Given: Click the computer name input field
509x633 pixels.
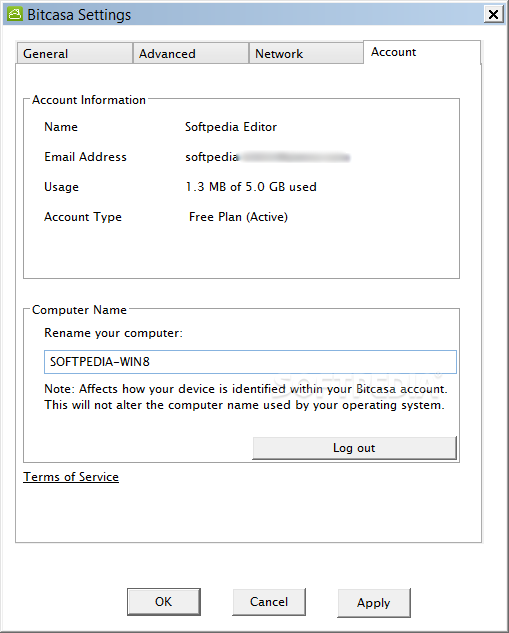Looking at the screenshot, I should (250, 362).
